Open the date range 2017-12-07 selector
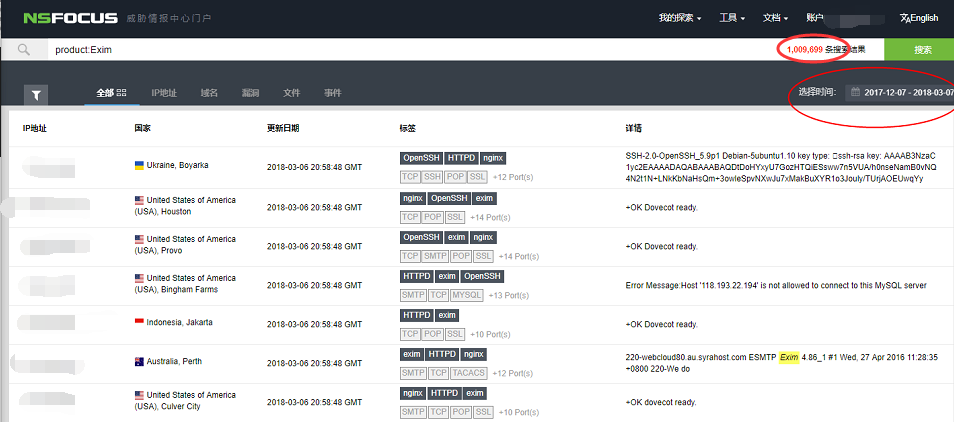The width and height of the screenshot is (954, 422). pyautogui.click(x=907, y=93)
